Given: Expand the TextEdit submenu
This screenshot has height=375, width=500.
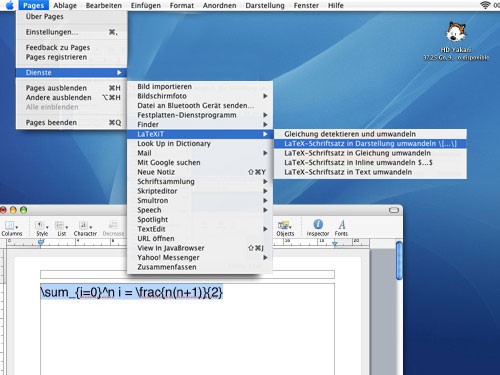Looking at the screenshot, I should pos(200,229).
